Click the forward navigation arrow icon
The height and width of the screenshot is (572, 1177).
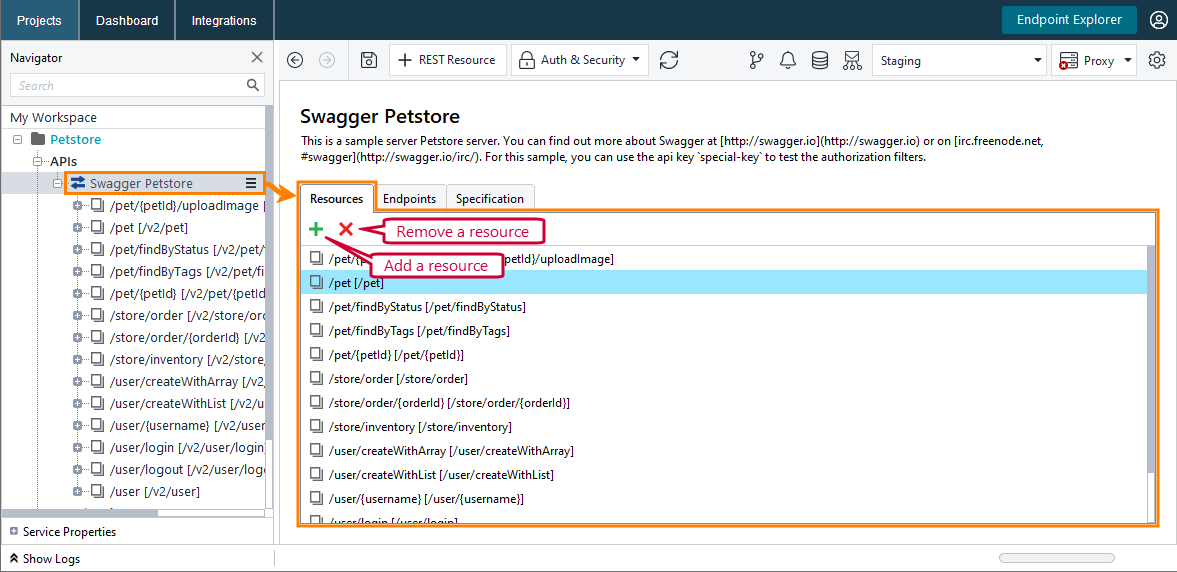coord(327,60)
